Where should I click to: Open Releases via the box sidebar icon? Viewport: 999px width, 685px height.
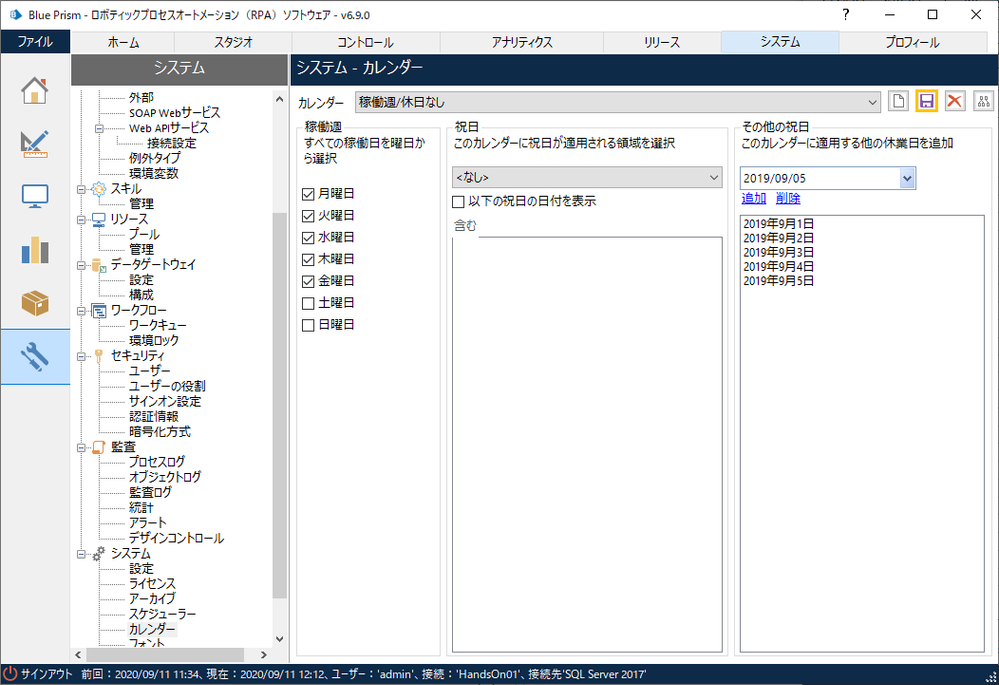pos(34,303)
